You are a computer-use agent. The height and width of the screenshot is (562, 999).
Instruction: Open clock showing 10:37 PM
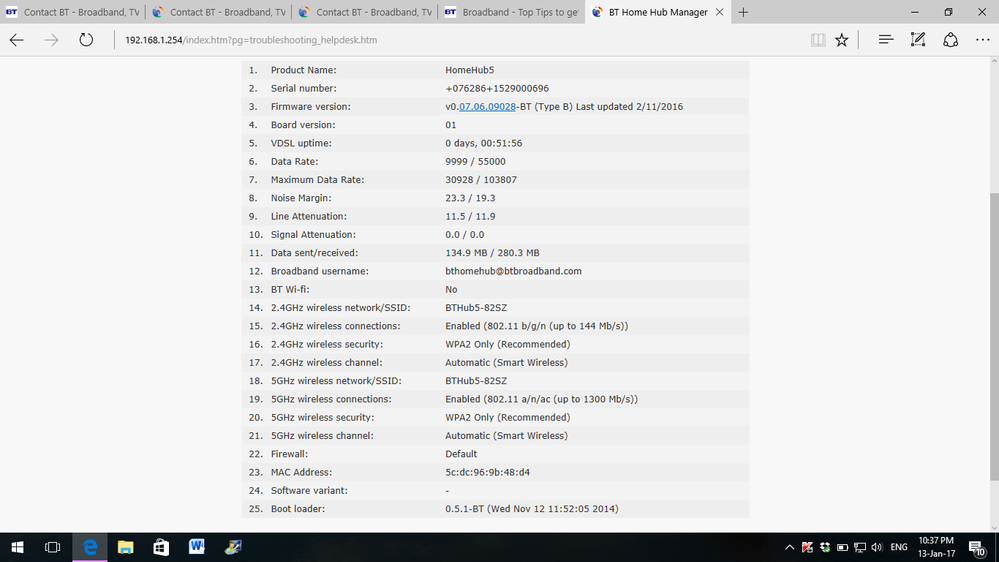(936, 547)
